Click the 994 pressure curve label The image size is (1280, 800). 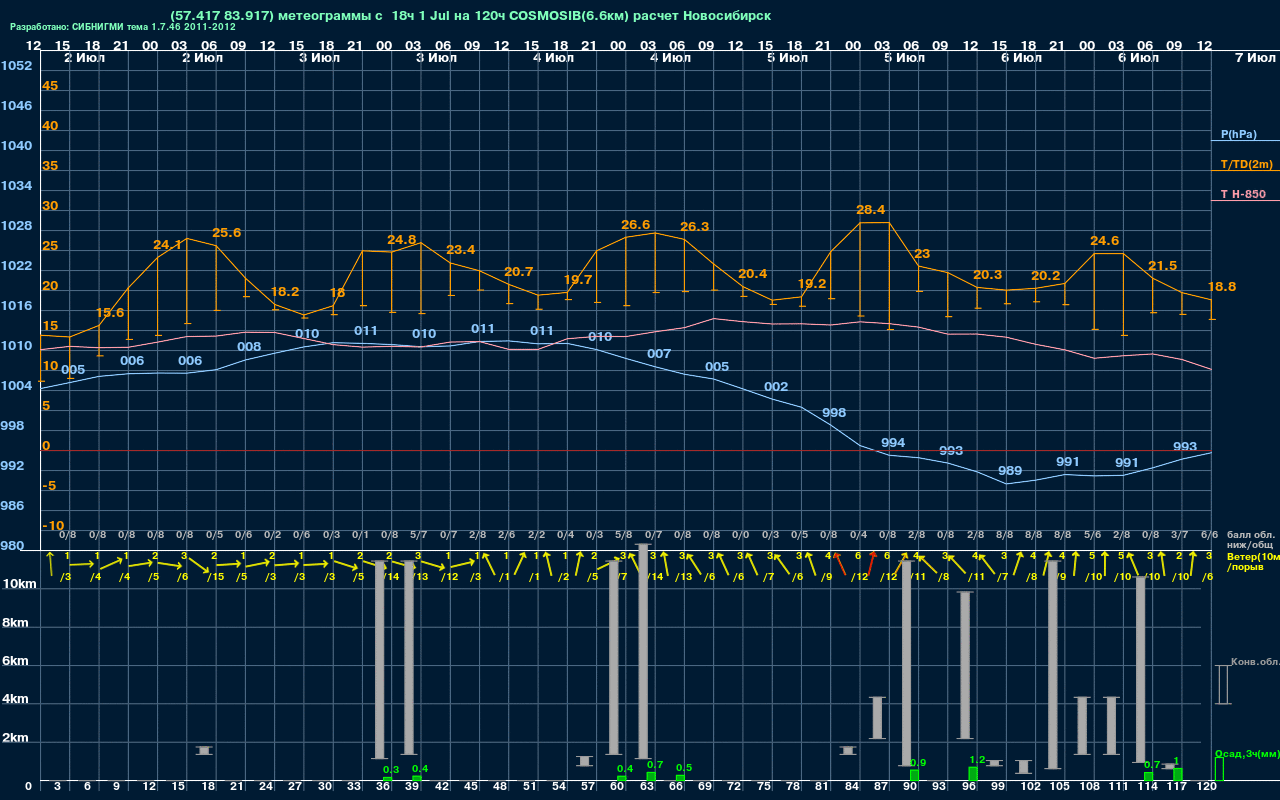[893, 443]
